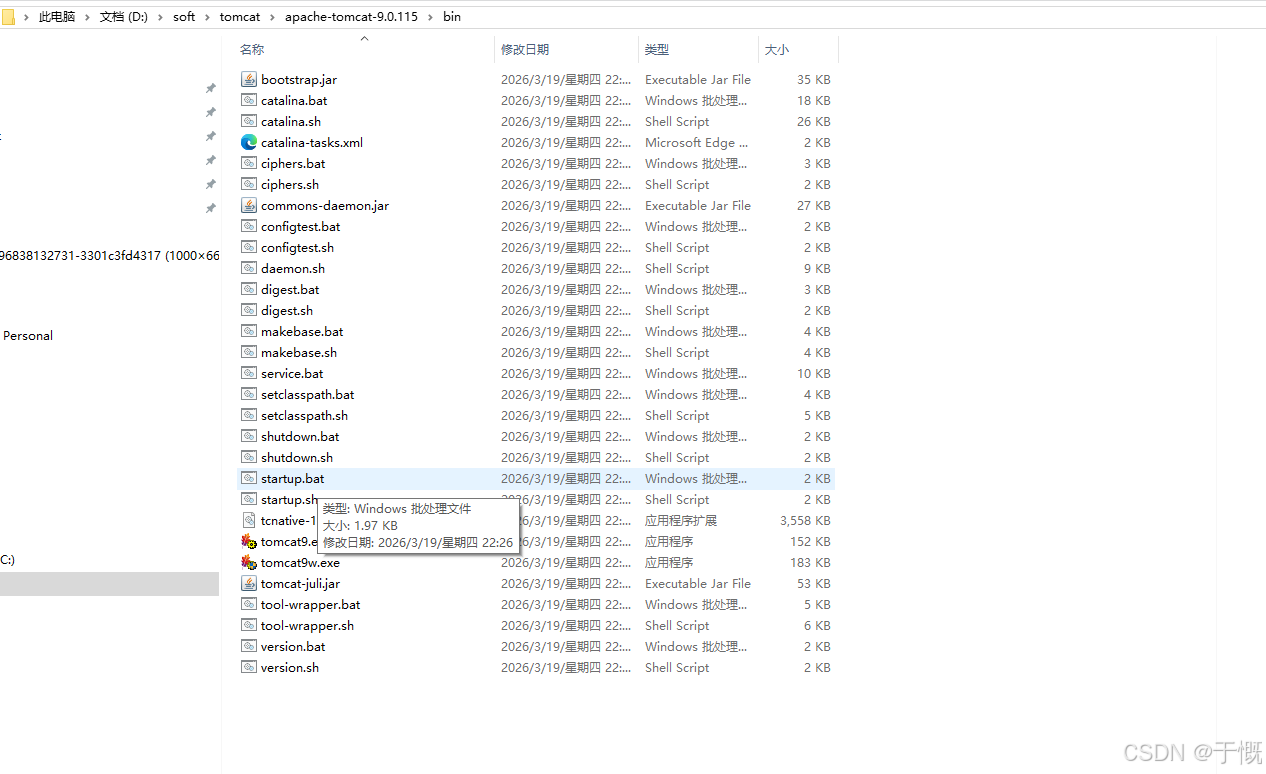1266x774 pixels.
Task: Click the service.bat file icon
Action: pos(249,373)
